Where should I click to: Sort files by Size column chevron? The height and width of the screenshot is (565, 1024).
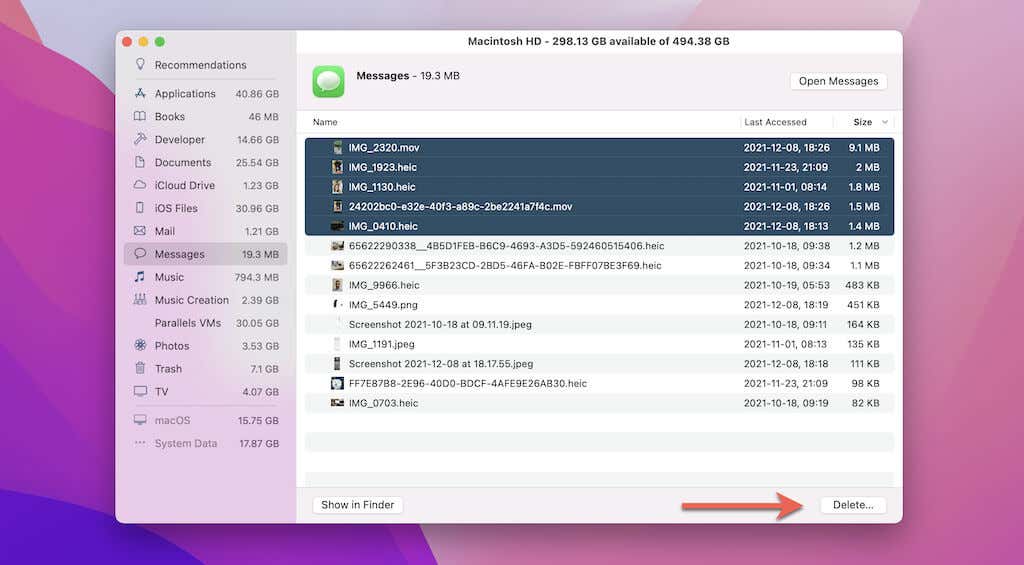(x=882, y=122)
